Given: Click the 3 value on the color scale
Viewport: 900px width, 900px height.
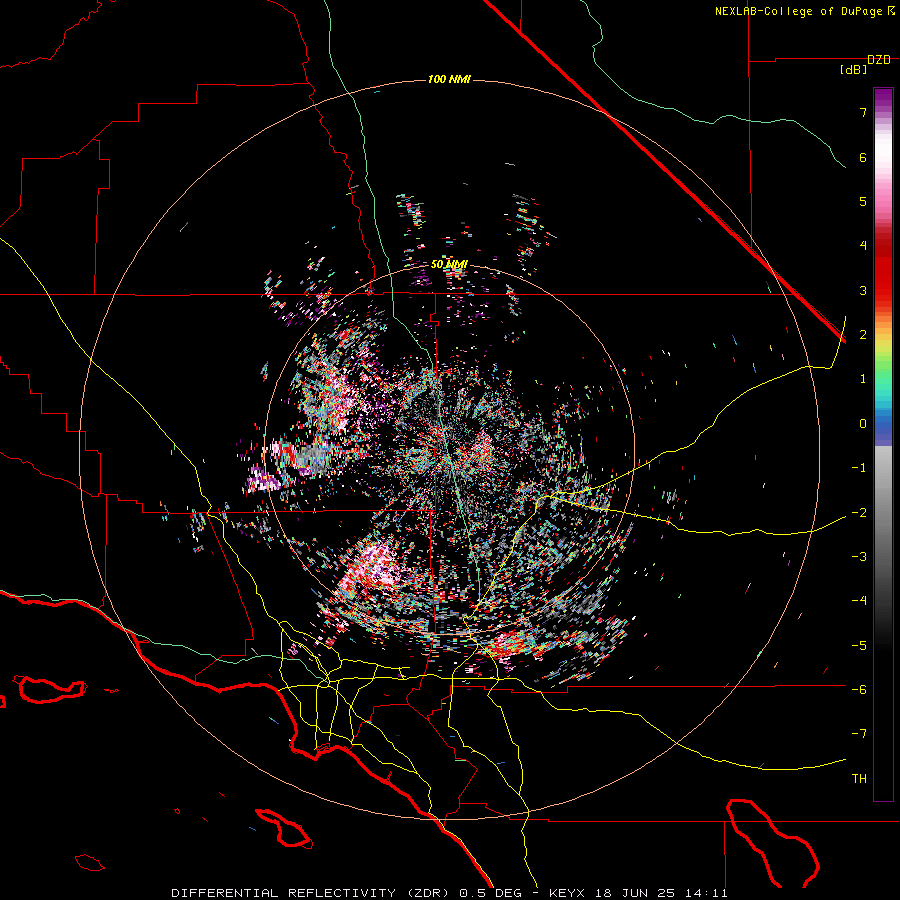Looking at the screenshot, I should click(863, 290).
